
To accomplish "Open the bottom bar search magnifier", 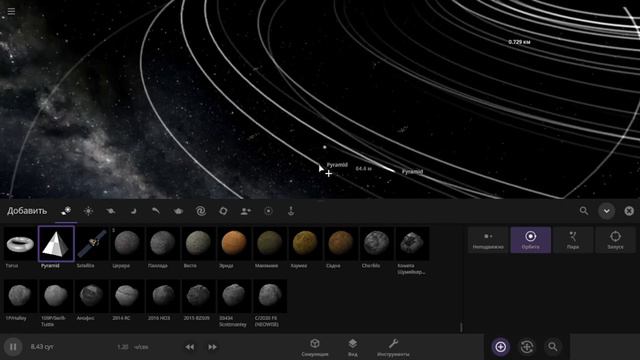I will (x=553, y=347).
